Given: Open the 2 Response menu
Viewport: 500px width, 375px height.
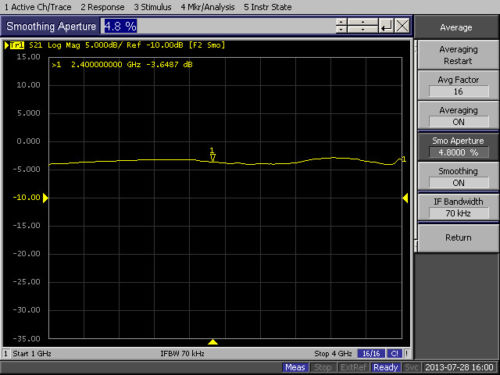Looking at the screenshot, I should pyautogui.click(x=102, y=7).
